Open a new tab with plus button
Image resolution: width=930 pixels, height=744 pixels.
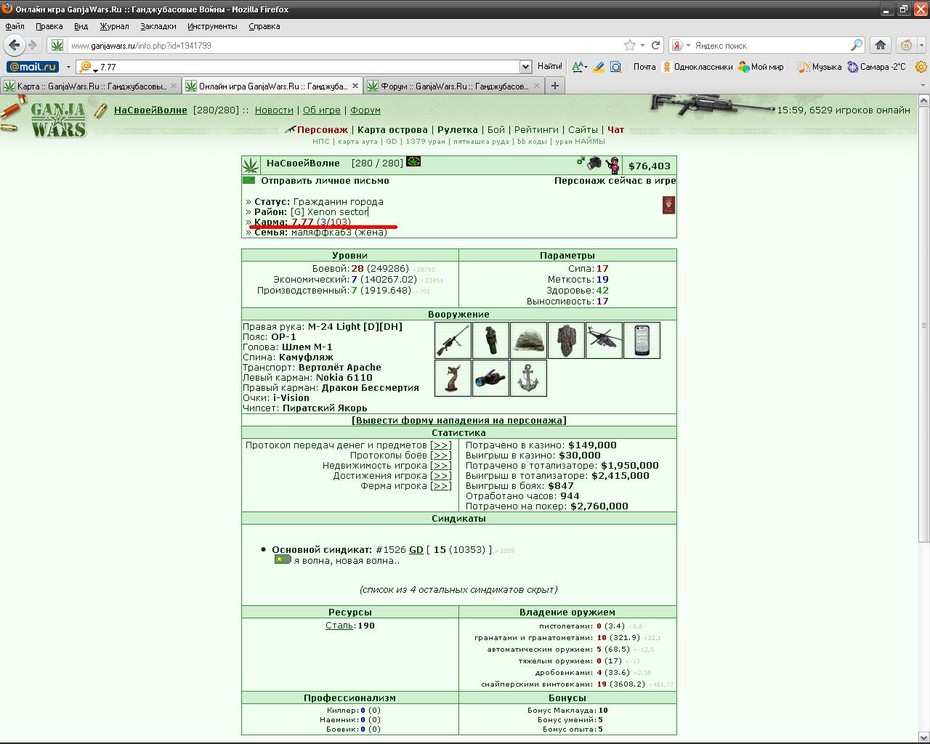click(555, 86)
